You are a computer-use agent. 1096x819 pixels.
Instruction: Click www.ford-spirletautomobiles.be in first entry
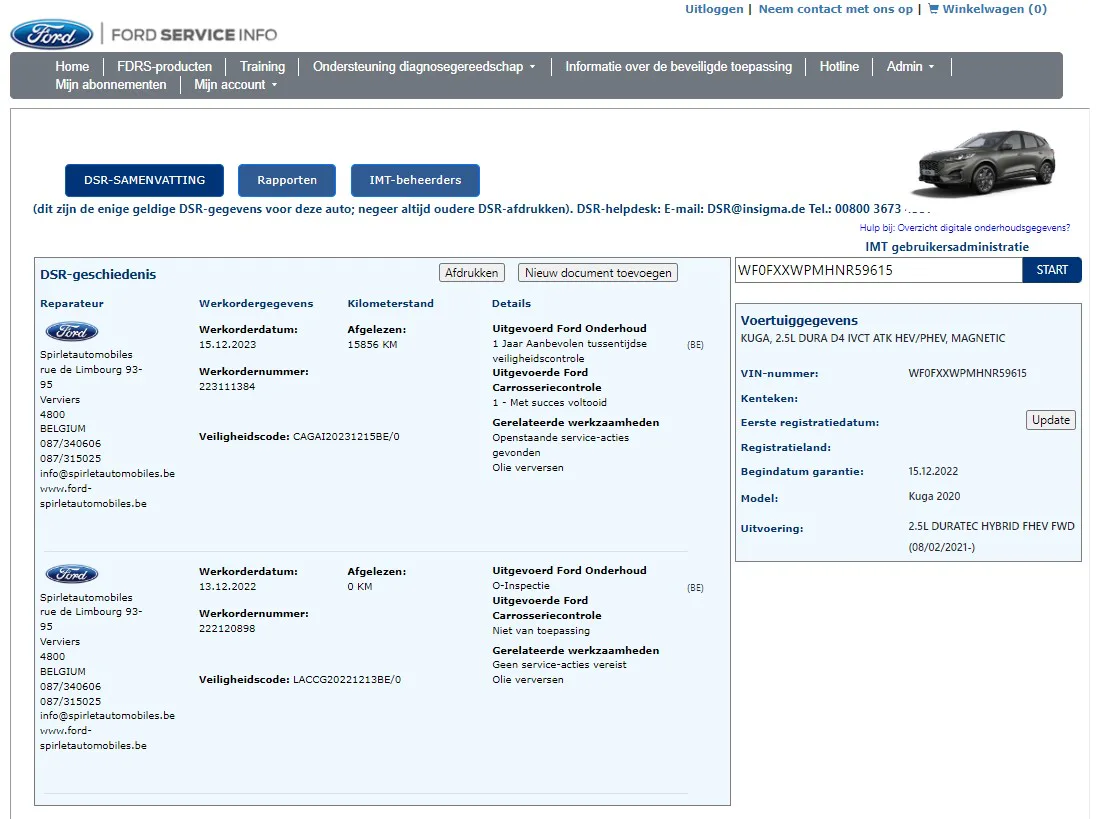coord(94,496)
